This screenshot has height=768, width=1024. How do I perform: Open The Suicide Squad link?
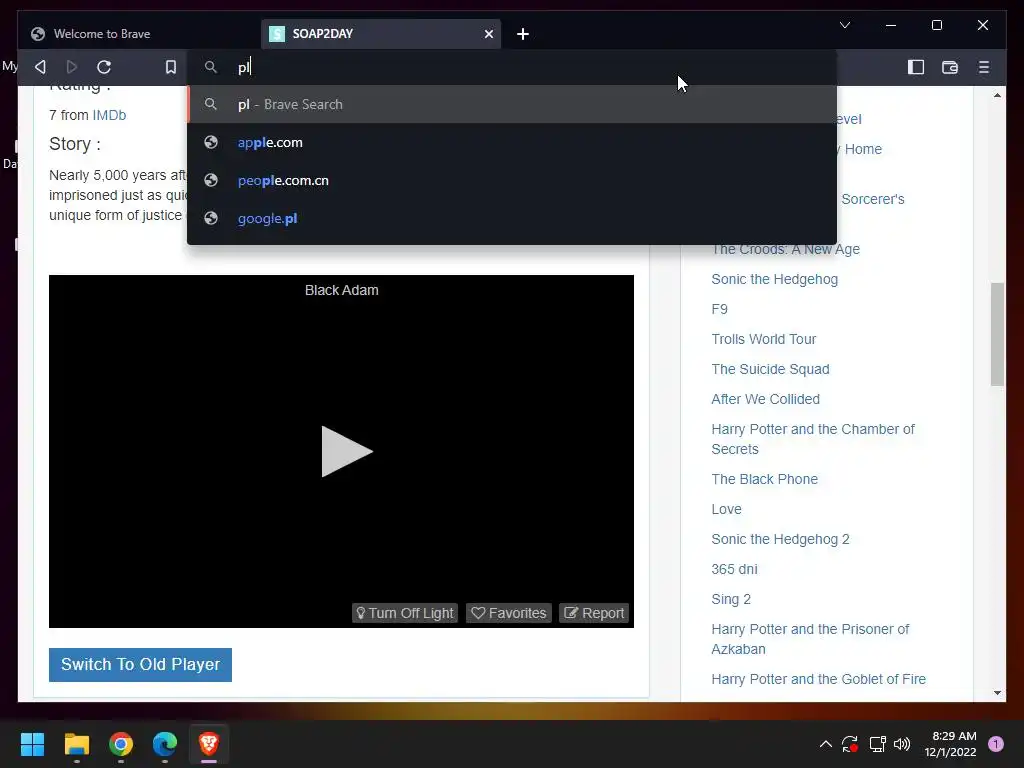click(770, 369)
